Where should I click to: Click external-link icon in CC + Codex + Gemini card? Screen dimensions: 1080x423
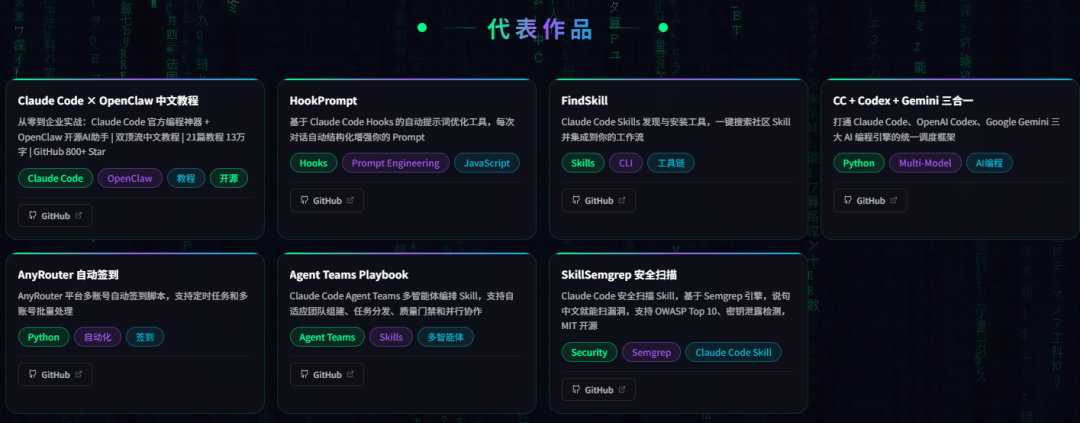(894, 200)
